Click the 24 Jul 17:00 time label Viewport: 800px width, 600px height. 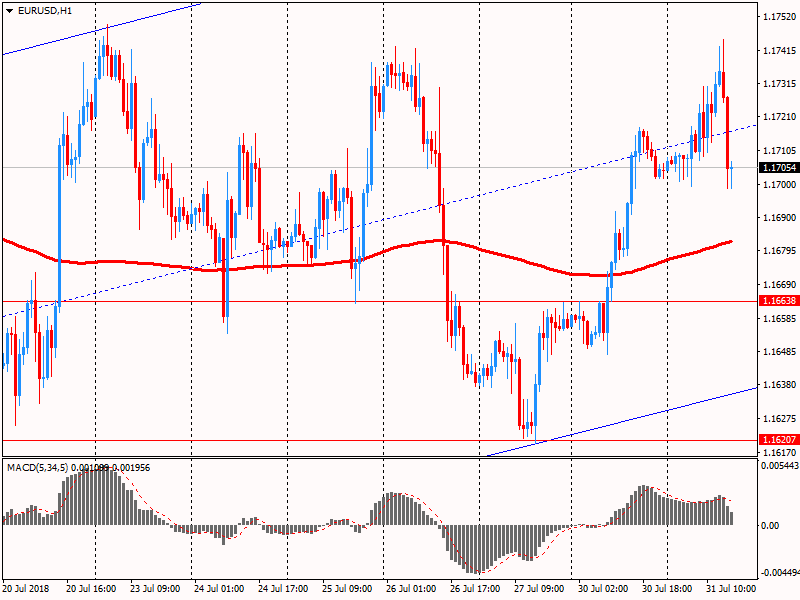pos(283,588)
